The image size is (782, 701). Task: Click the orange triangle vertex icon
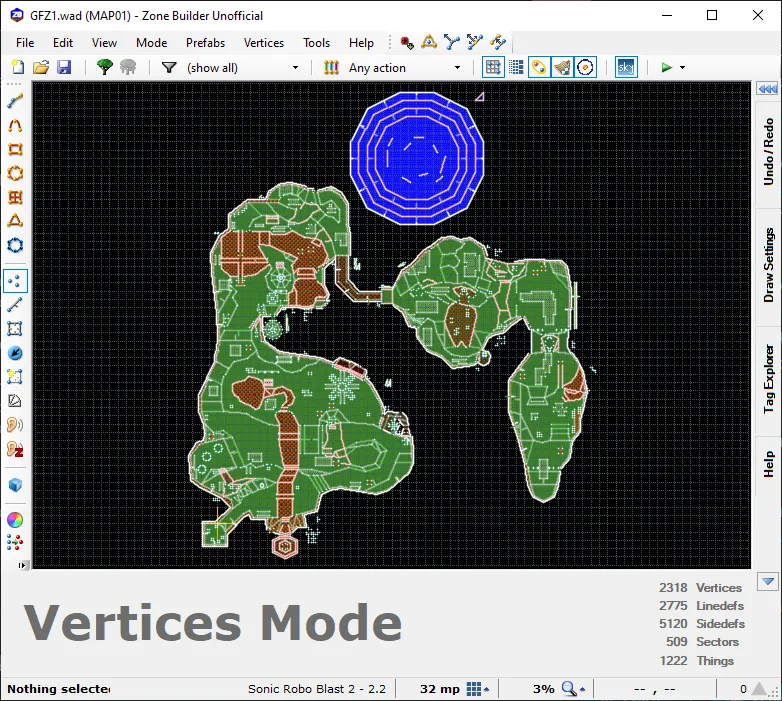tap(429, 42)
